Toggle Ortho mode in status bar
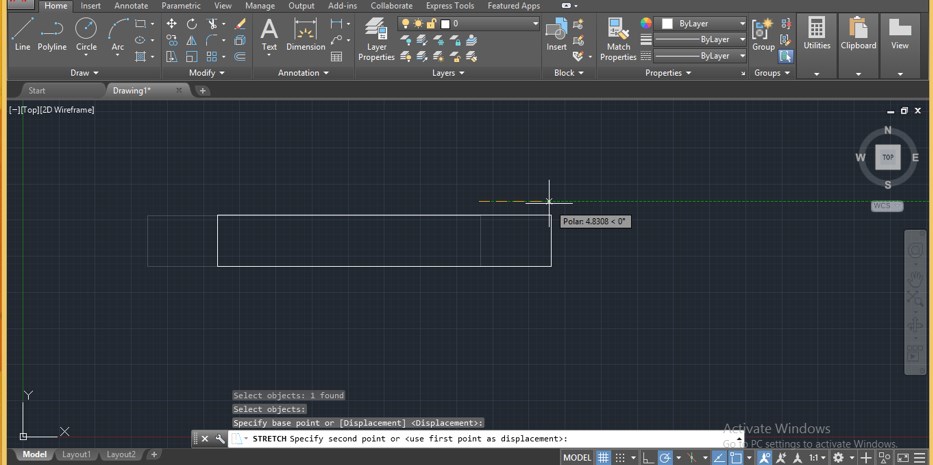Image resolution: width=933 pixels, height=465 pixels. click(647, 457)
